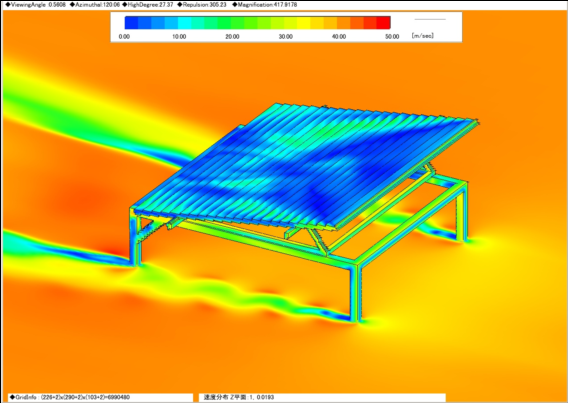568x403 pixels.
Task: Click the [m/sec] unit label
Action: [x=422, y=35]
